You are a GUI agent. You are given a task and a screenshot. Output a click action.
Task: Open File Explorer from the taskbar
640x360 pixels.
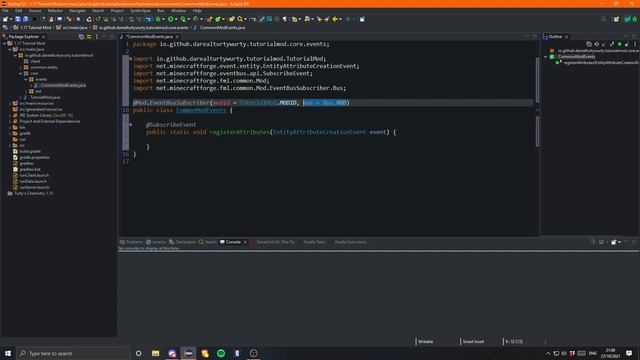tap(156, 353)
